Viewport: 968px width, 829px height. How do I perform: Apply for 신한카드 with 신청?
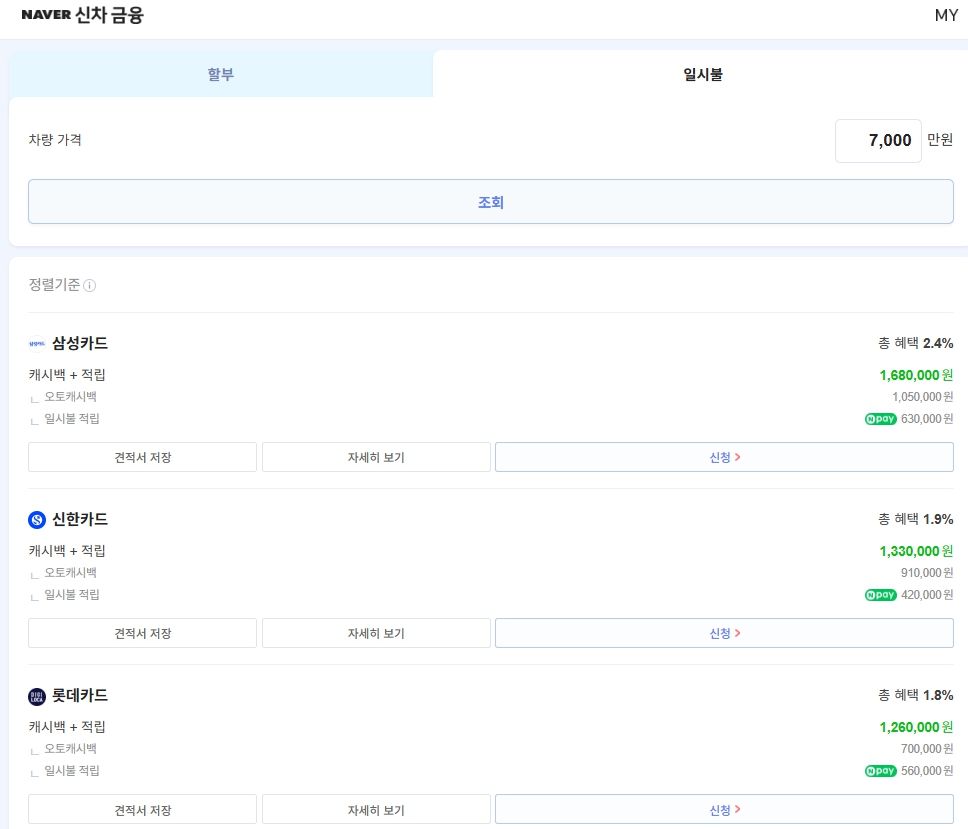click(724, 633)
